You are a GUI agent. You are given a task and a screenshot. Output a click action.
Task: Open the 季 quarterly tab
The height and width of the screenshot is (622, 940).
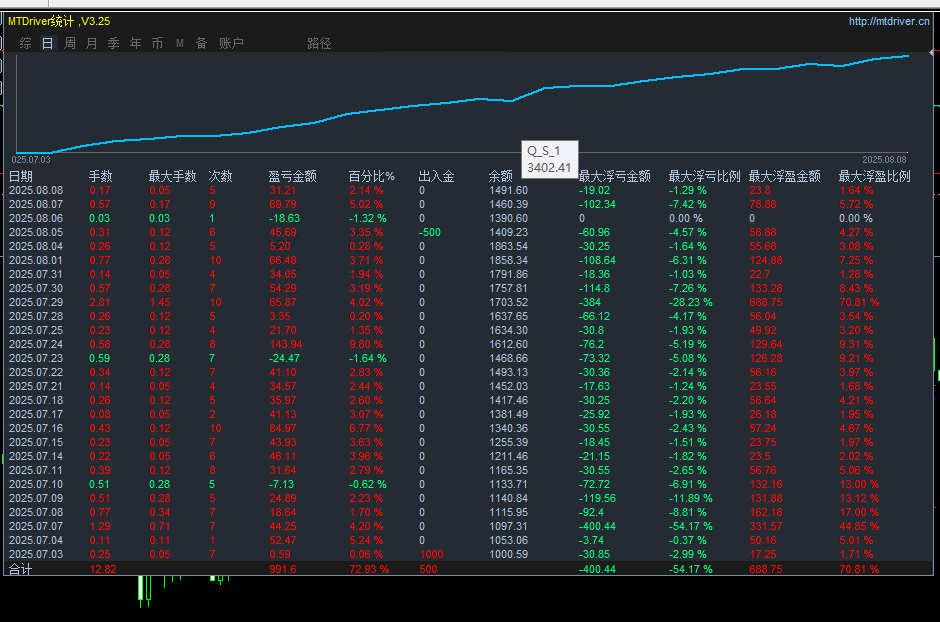tap(113, 43)
